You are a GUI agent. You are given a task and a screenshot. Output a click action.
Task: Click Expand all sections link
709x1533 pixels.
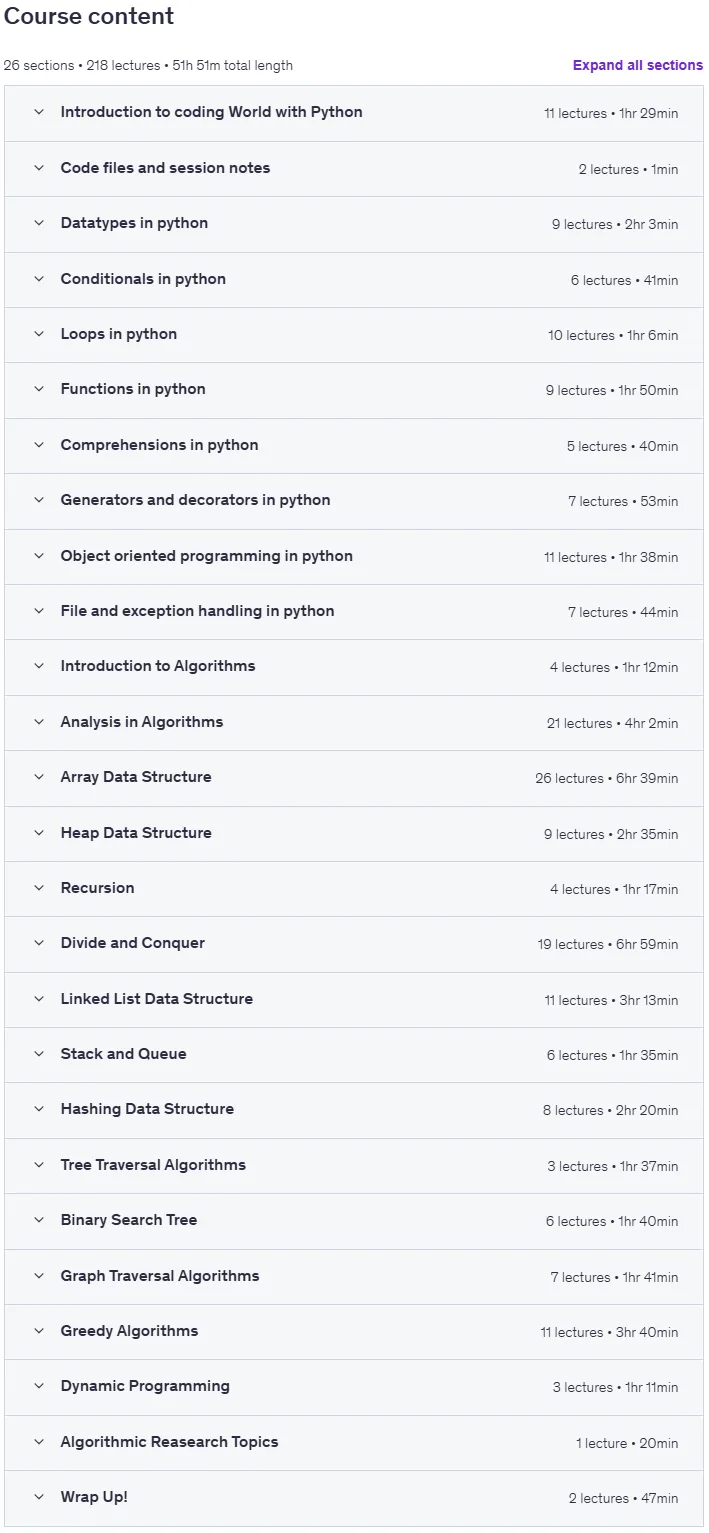(x=637, y=65)
